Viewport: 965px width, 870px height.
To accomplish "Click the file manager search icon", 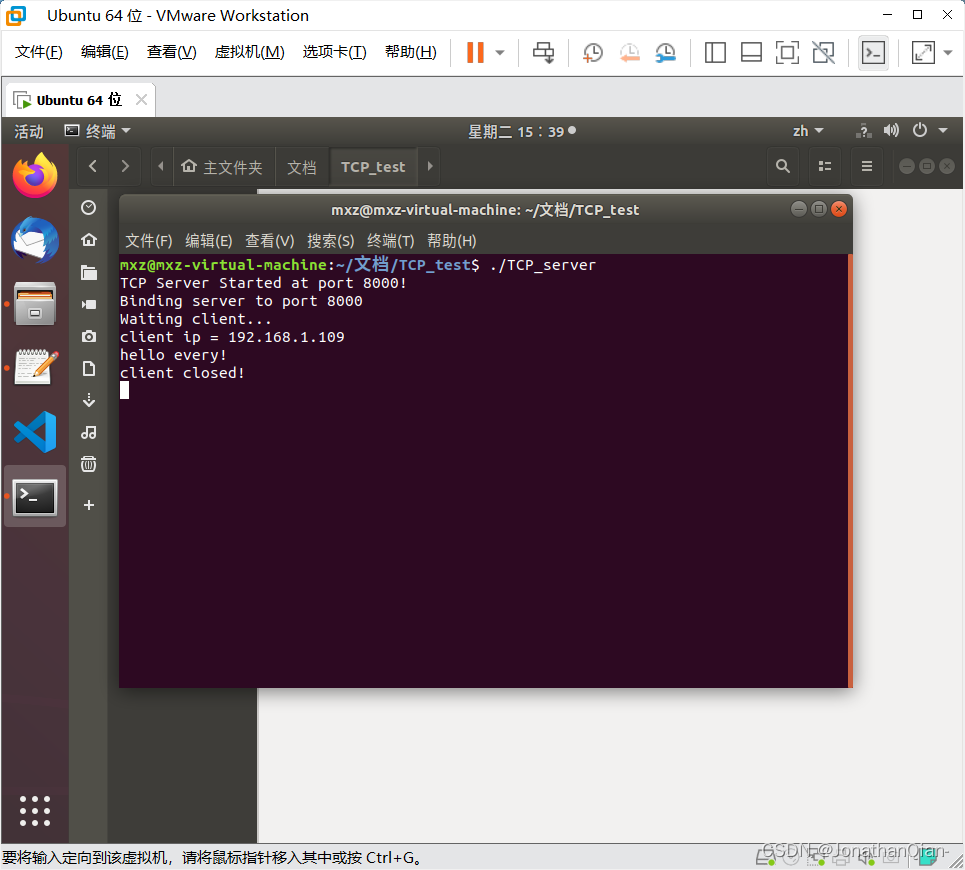I will coord(783,167).
